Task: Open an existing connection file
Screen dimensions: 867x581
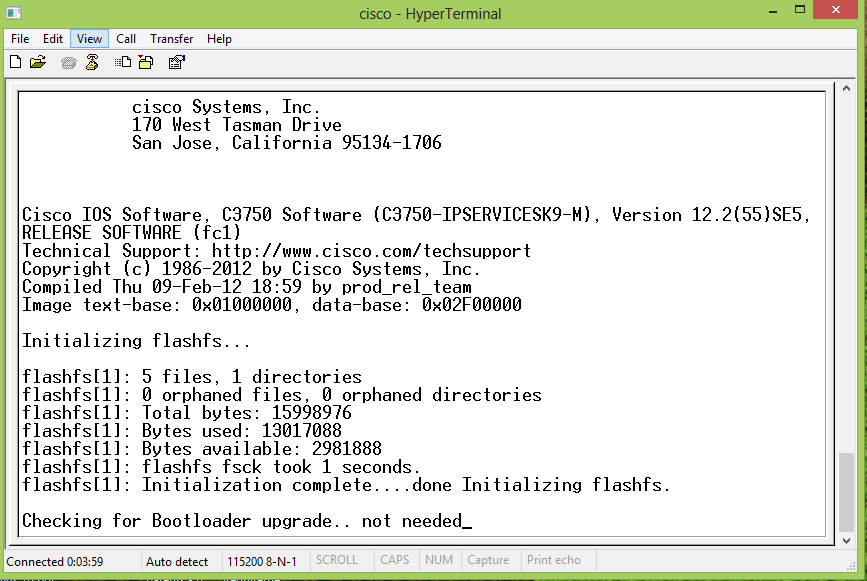Action: pyautogui.click(x=38, y=61)
